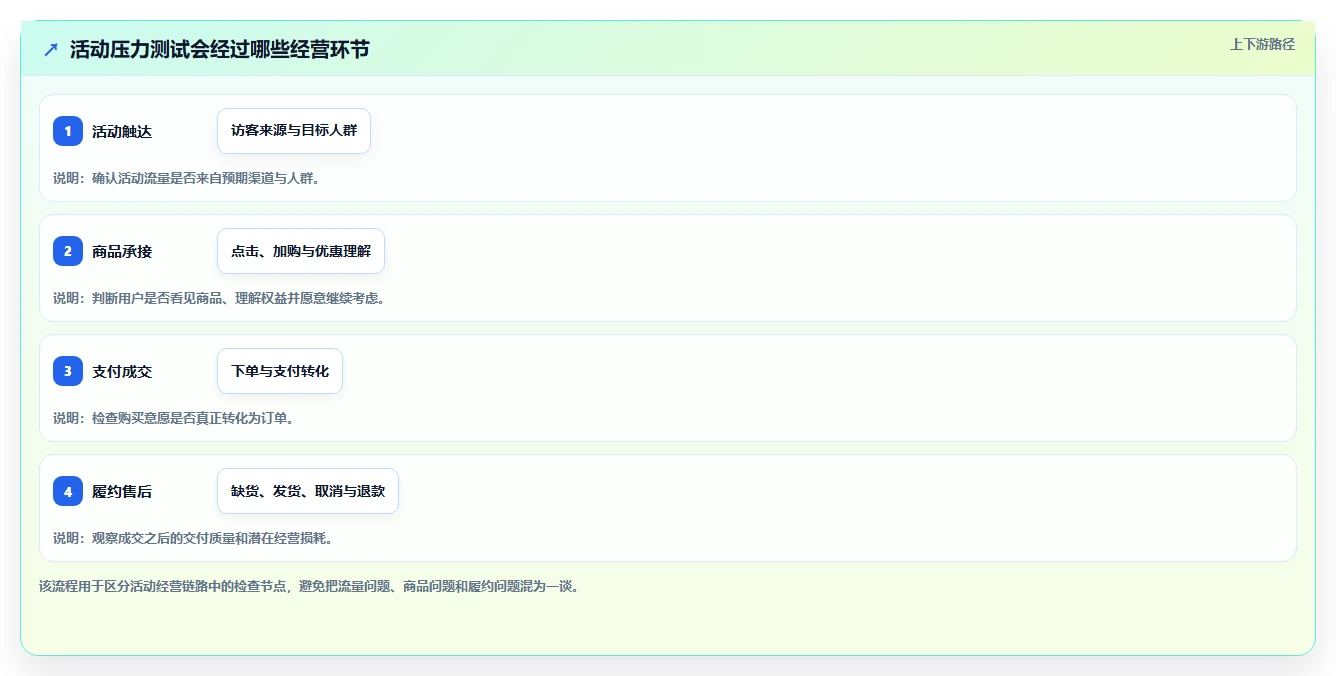The width and height of the screenshot is (1336, 676).
Task: Open the 上下游路径 label in header
Action: (x=1262, y=44)
